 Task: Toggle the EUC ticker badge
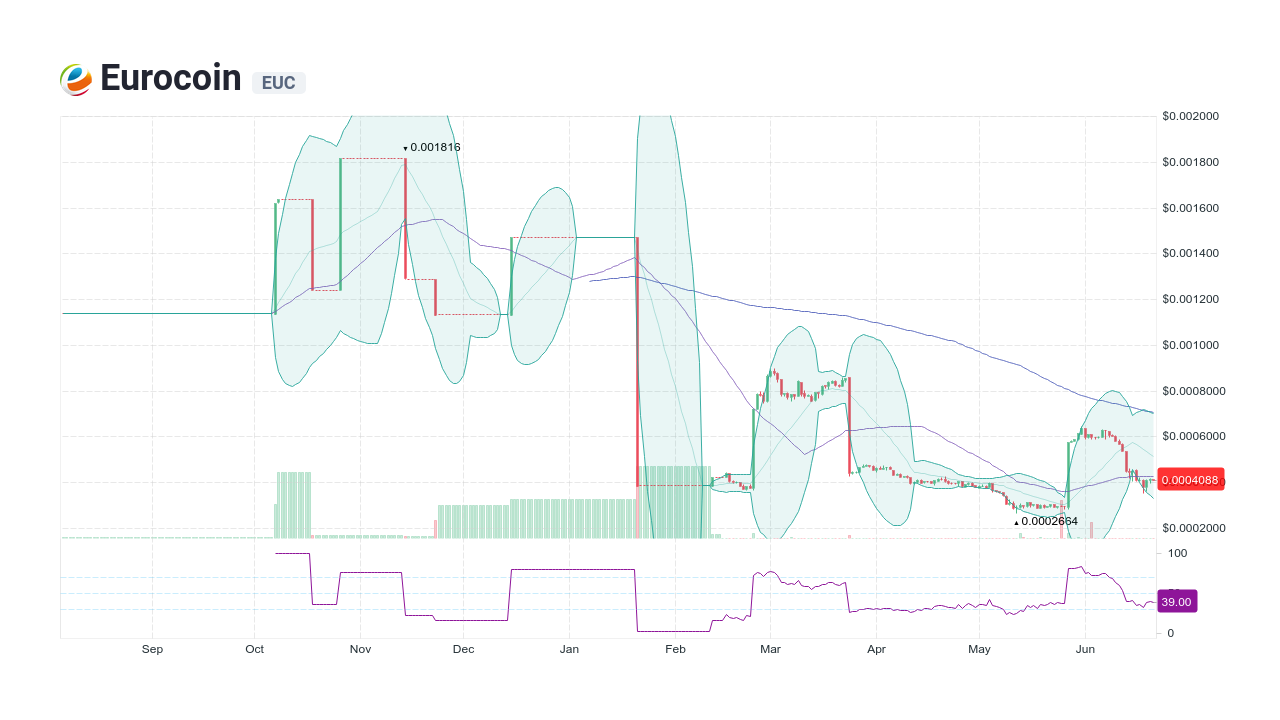(x=277, y=83)
